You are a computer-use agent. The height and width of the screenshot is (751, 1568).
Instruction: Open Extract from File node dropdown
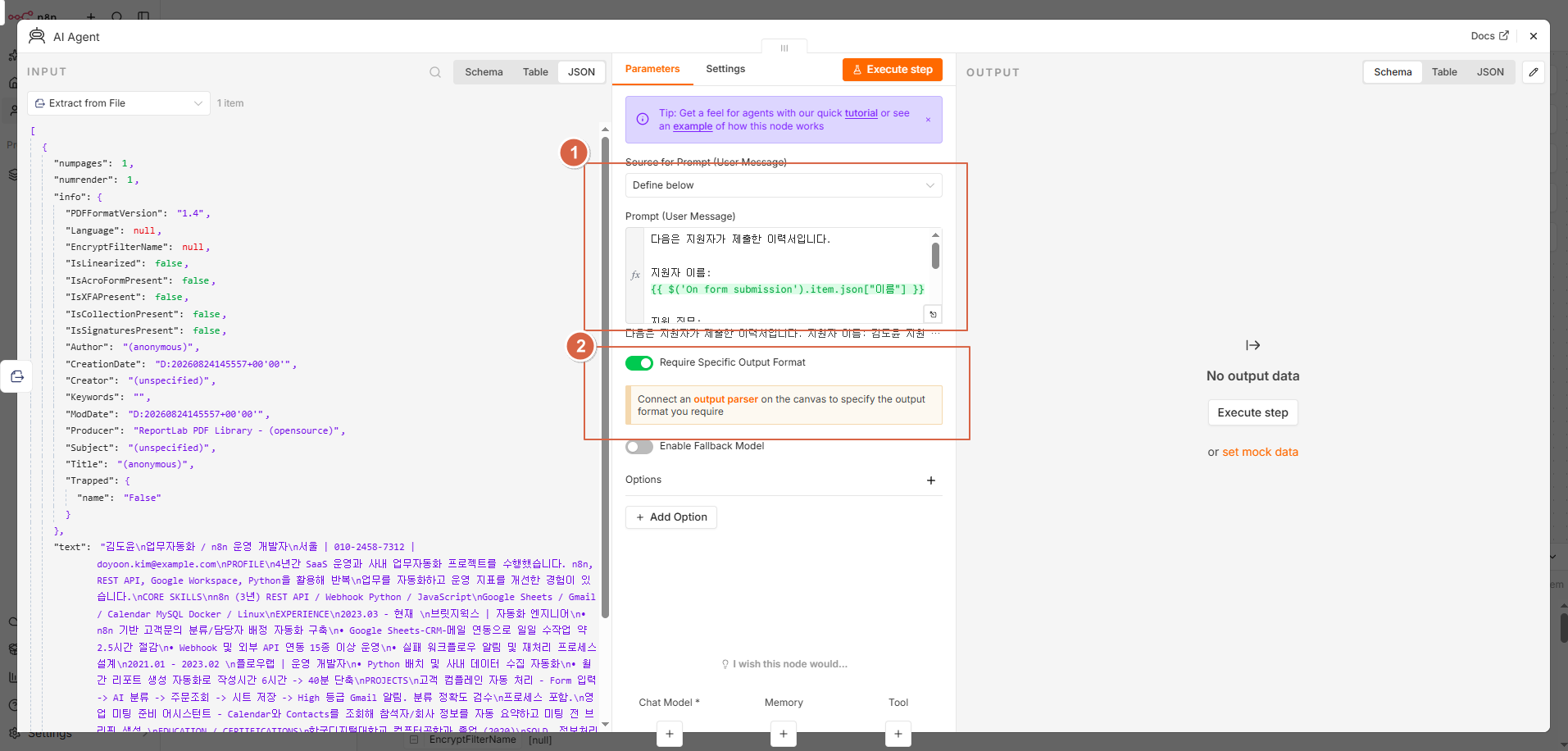click(119, 103)
